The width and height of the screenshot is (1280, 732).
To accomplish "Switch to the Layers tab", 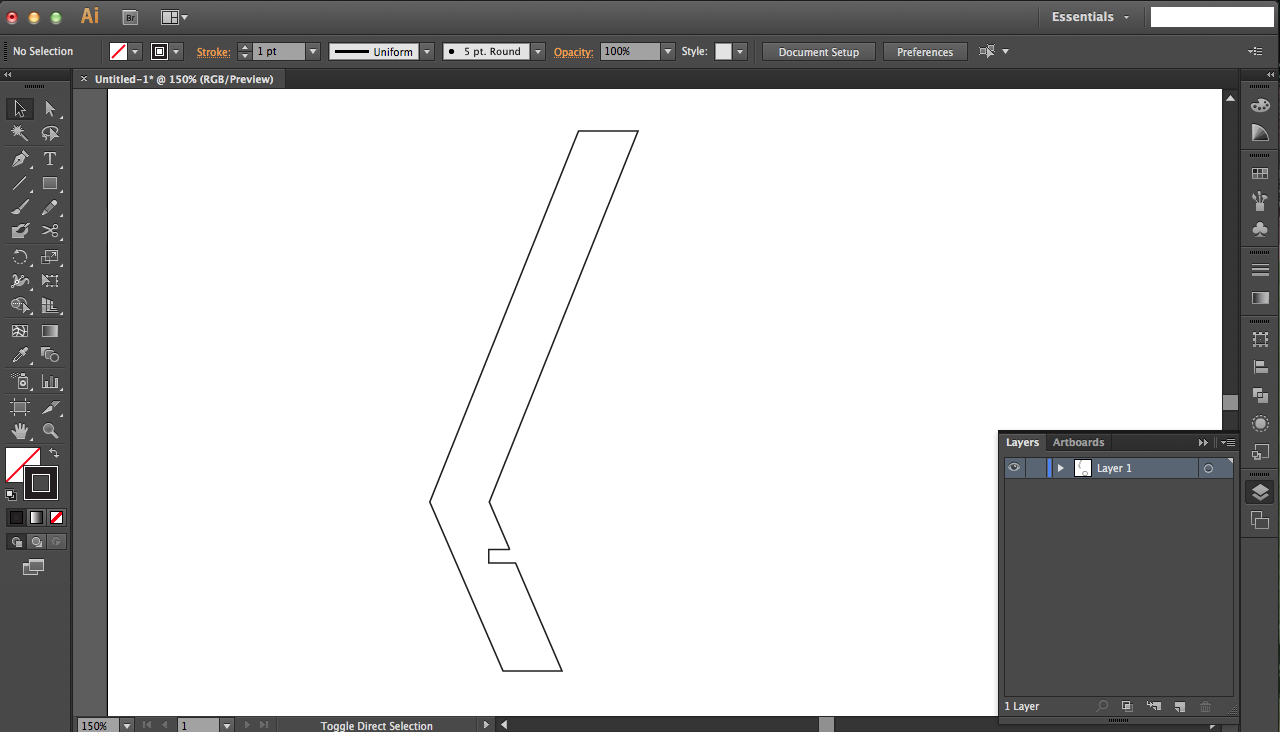I will [x=1022, y=442].
